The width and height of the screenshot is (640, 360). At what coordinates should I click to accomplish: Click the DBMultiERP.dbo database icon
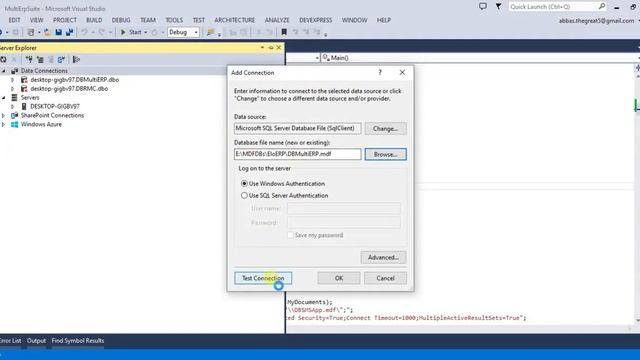coord(24,80)
